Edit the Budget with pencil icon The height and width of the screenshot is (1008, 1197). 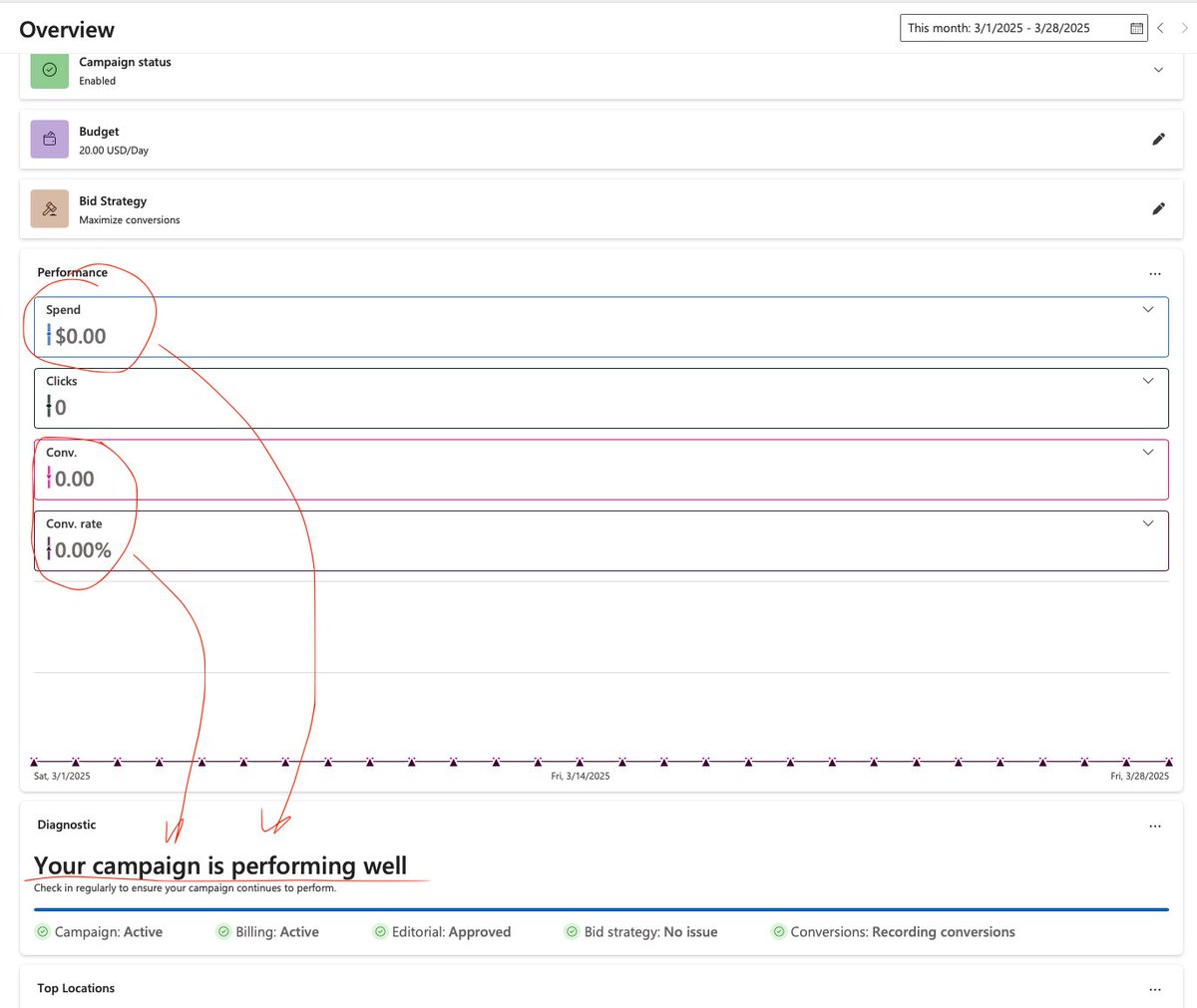[1158, 140]
